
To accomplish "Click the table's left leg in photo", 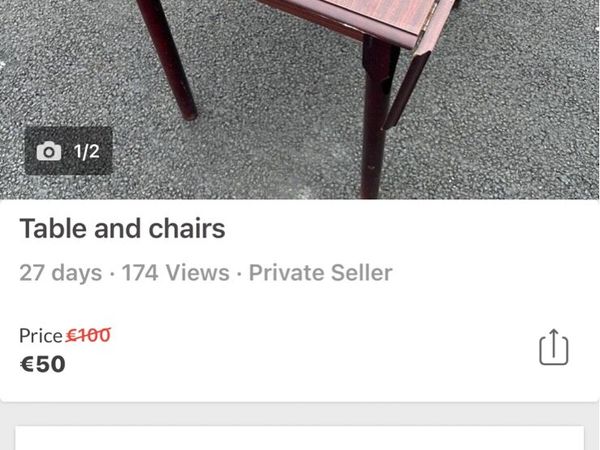I will click(166, 59).
